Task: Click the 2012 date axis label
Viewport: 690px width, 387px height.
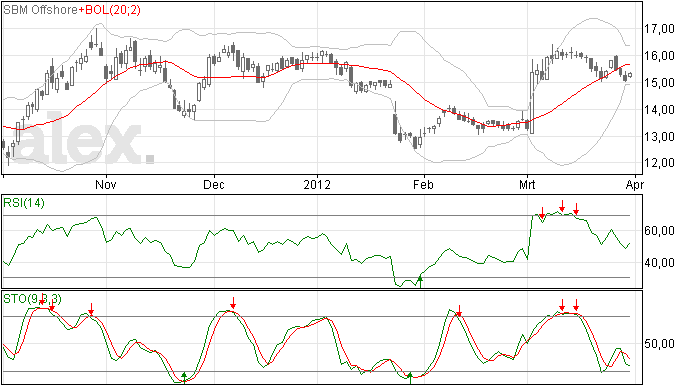Action: point(317,184)
